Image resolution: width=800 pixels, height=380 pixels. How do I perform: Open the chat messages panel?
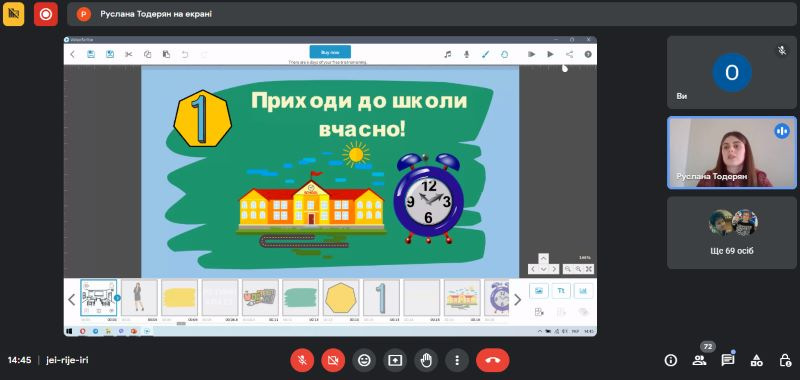(728, 360)
